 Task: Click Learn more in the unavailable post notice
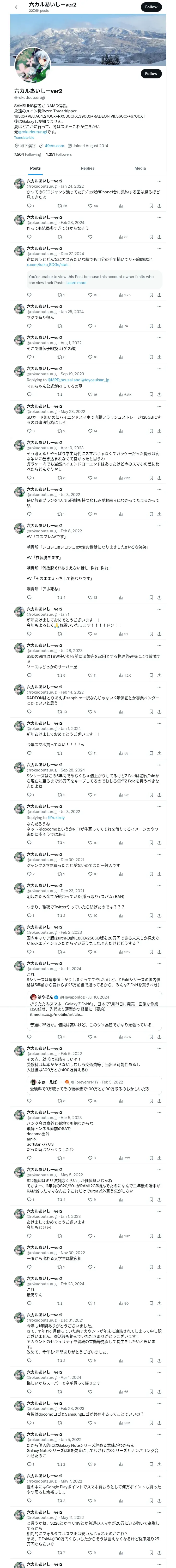[x=76, y=283]
